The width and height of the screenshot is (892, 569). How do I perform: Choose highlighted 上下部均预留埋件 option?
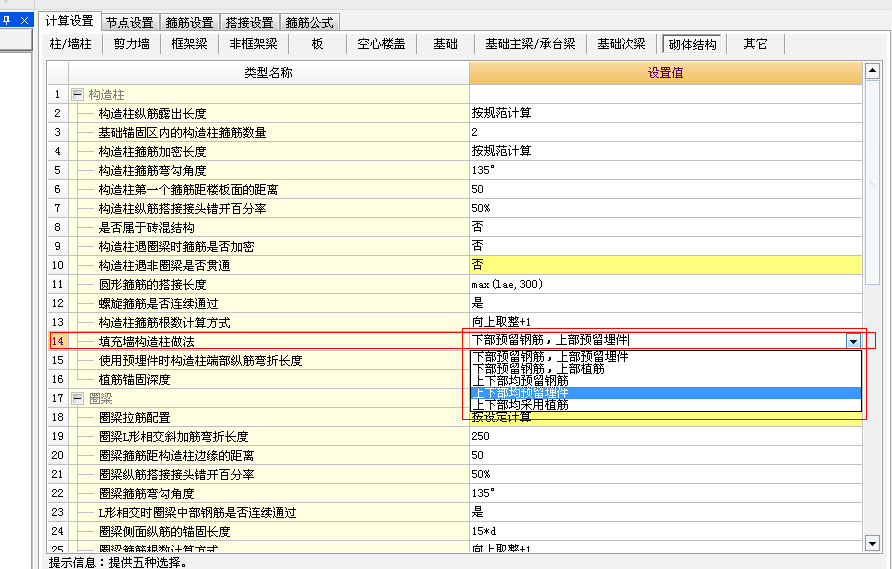pos(666,393)
